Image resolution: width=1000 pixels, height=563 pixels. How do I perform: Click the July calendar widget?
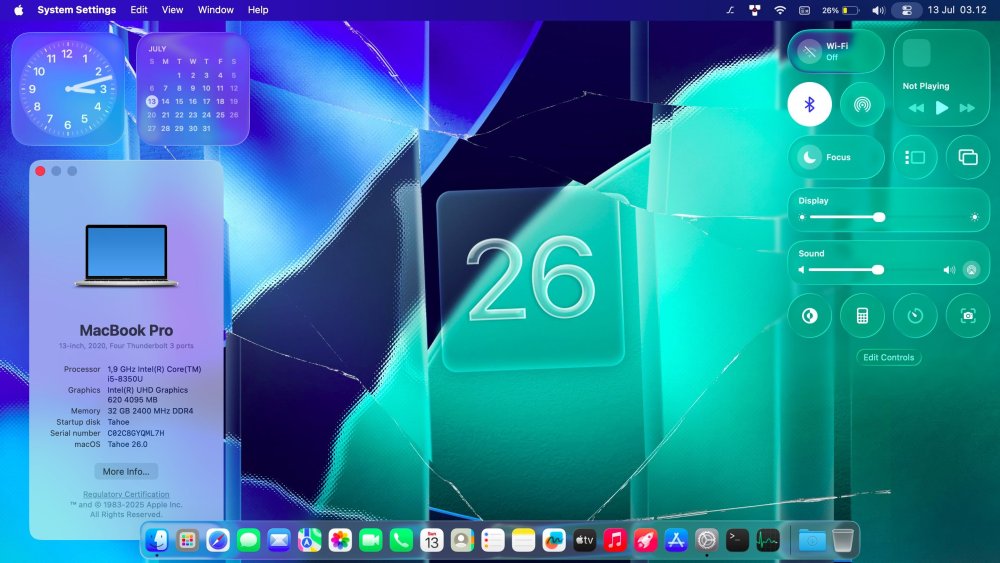(193, 89)
